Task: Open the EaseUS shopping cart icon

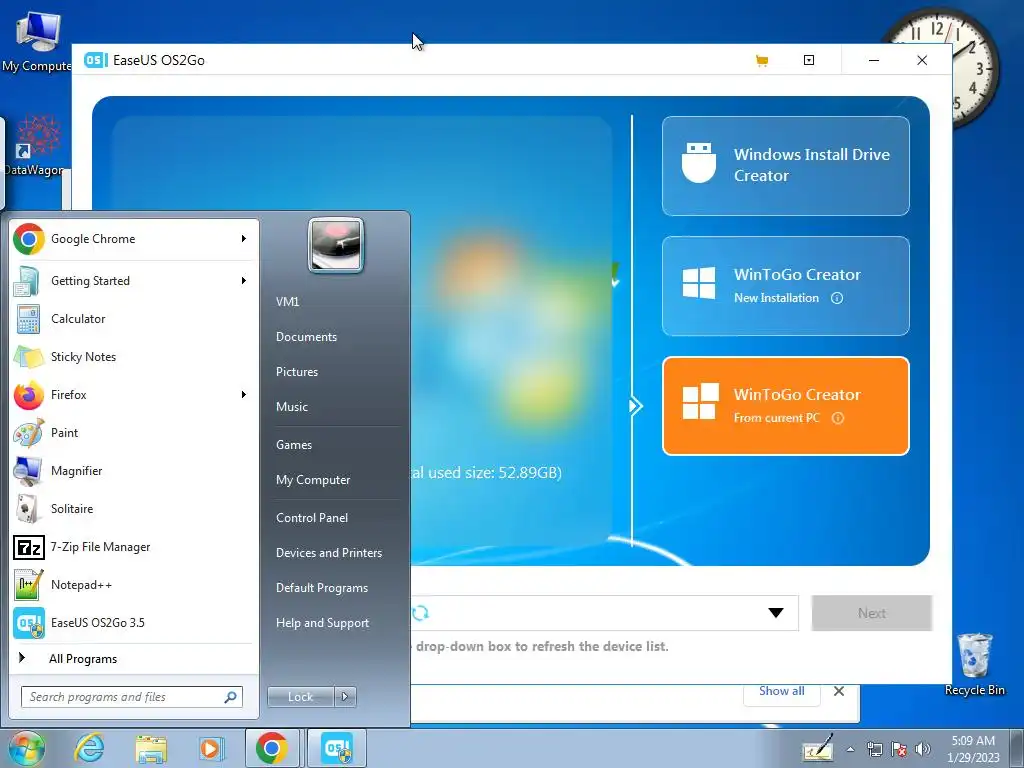Action: click(761, 61)
